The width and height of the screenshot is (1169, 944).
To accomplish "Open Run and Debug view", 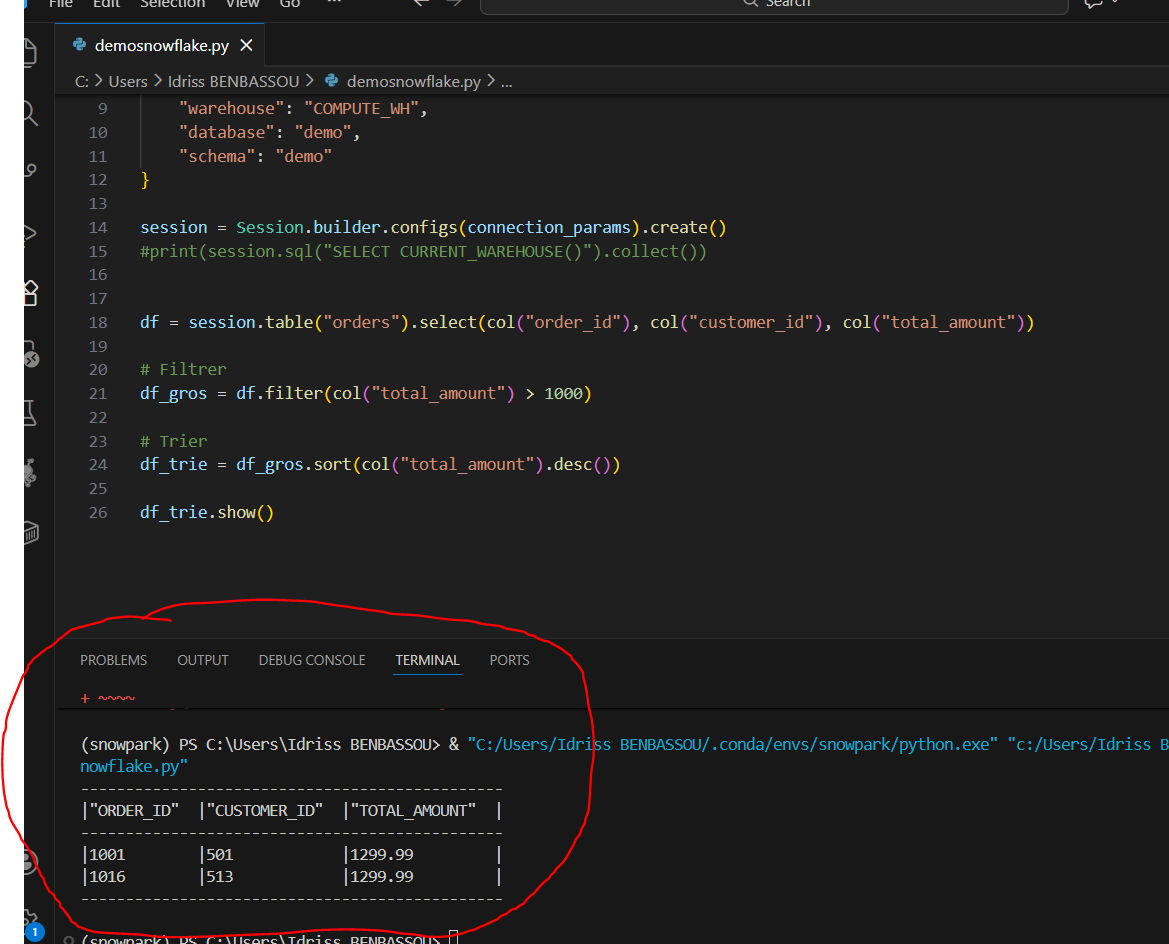I will tap(30, 232).
